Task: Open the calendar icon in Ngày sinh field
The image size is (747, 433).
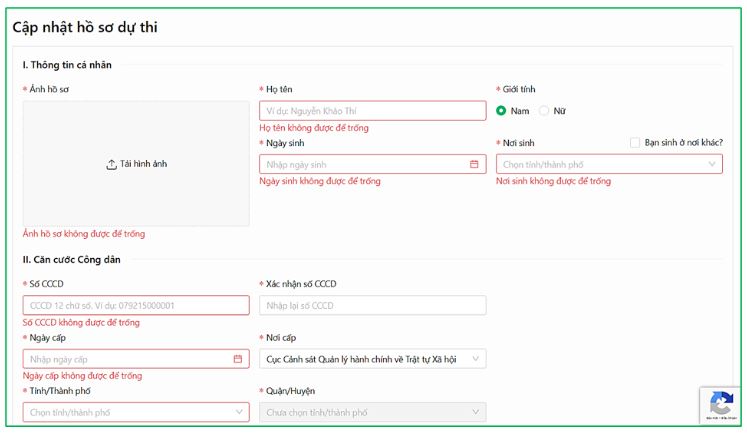Action: tap(474, 164)
